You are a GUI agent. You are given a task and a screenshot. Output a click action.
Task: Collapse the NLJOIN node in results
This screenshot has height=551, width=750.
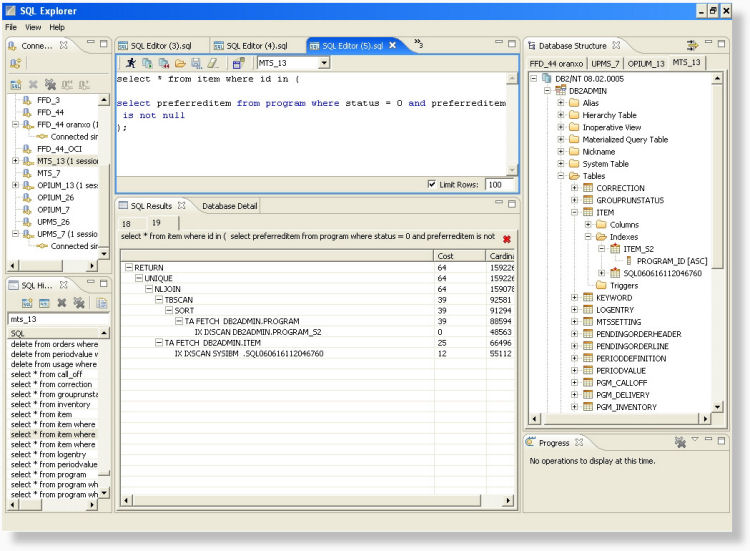pos(149,288)
